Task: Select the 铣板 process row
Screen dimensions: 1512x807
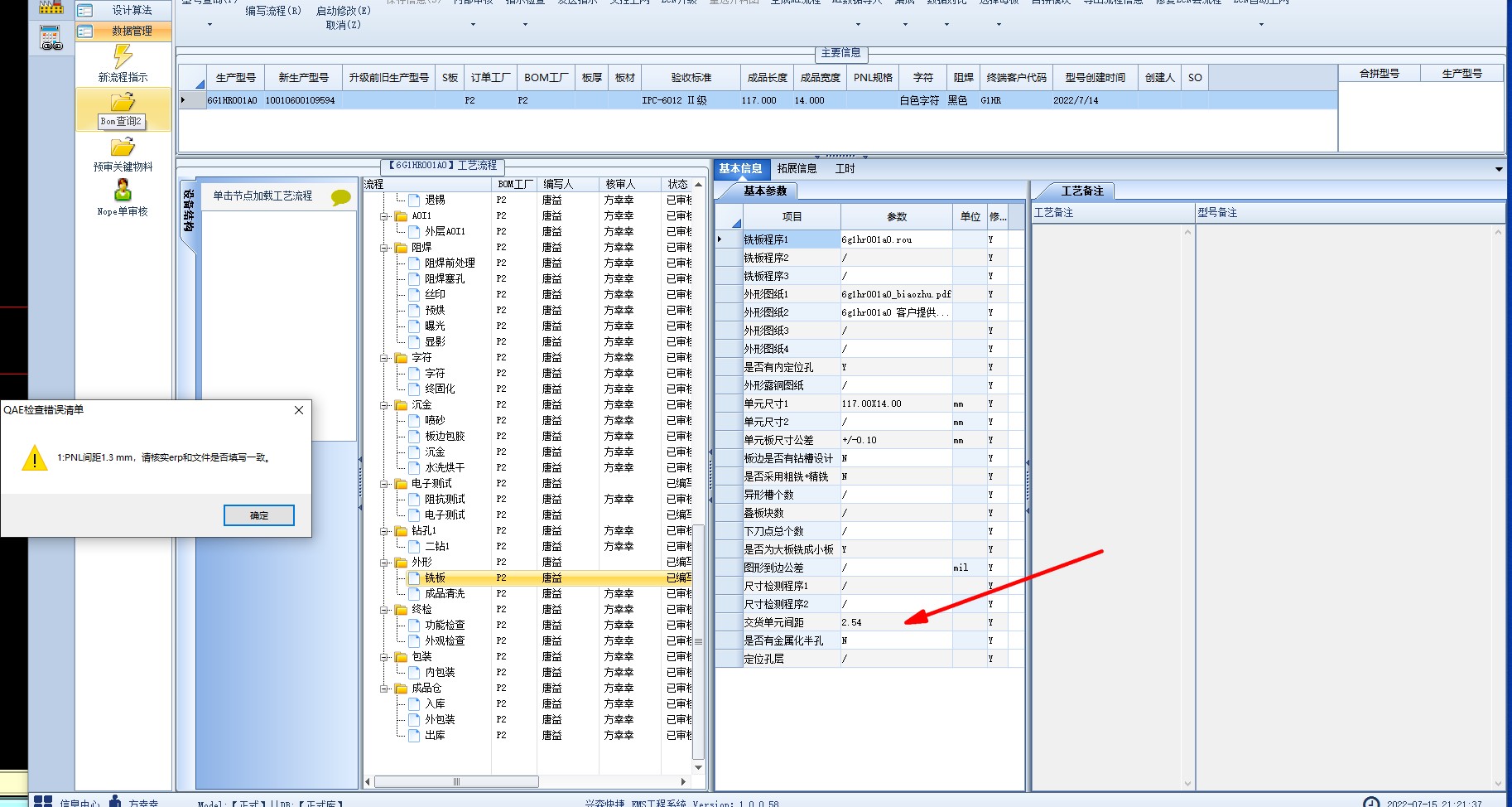Action: 527,577
